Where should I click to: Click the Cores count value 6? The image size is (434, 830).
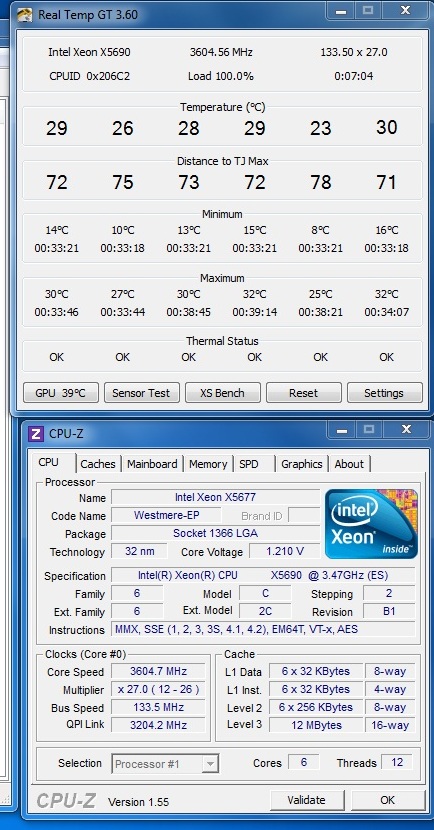[x=304, y=762]
